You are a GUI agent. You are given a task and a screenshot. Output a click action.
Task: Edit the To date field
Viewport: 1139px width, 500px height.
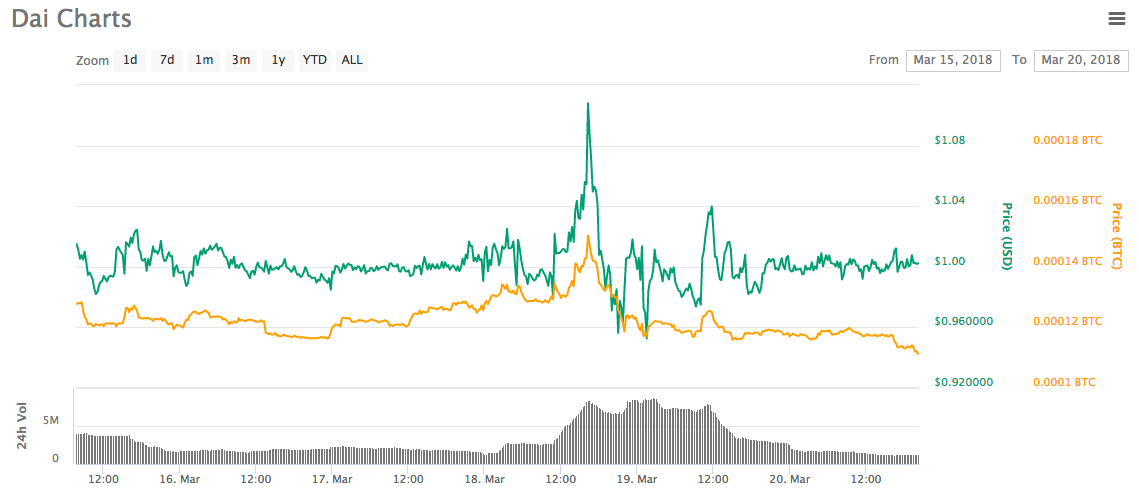point(1081,60)
